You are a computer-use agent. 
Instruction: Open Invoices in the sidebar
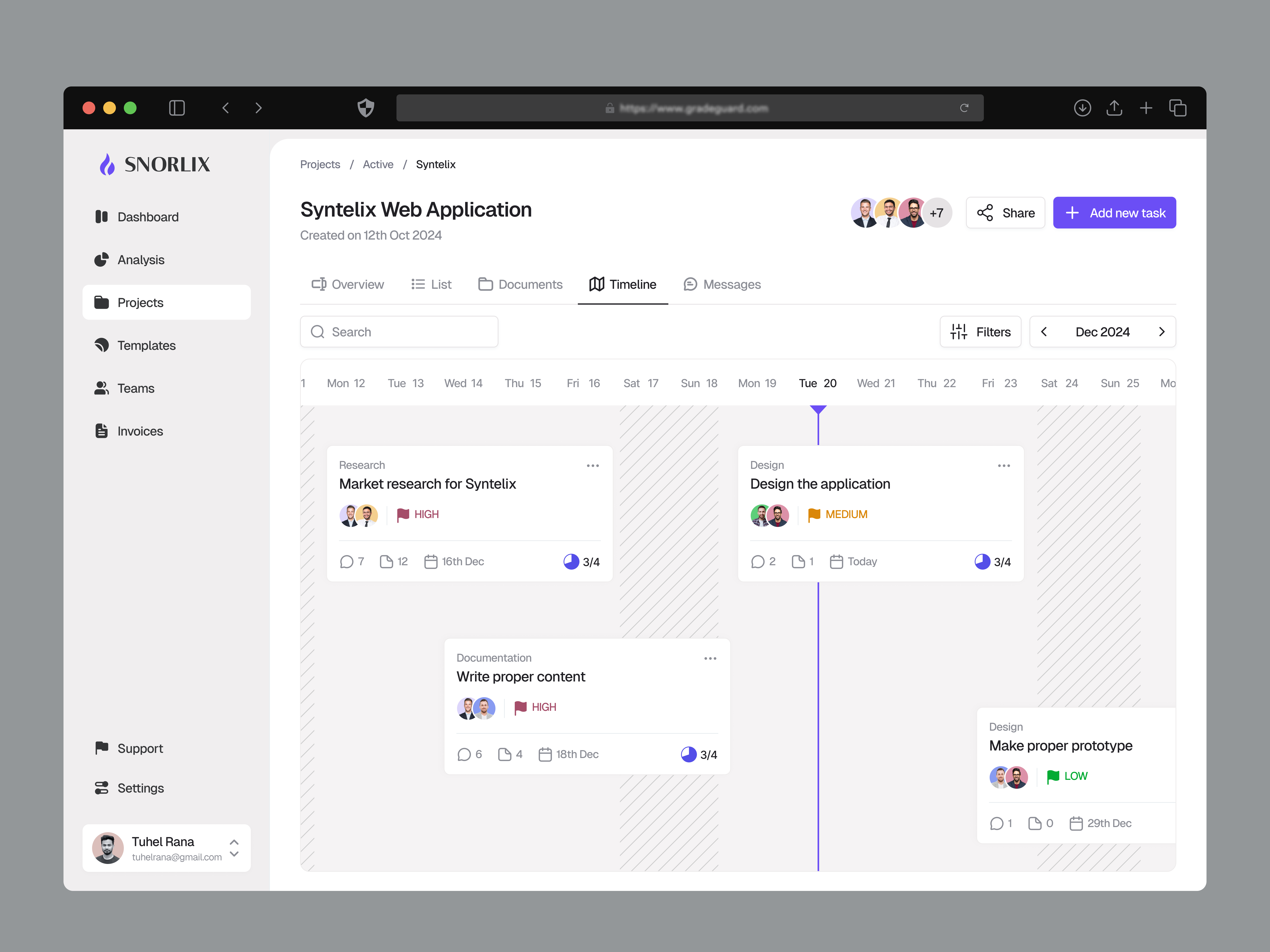(x=166, y=431)
